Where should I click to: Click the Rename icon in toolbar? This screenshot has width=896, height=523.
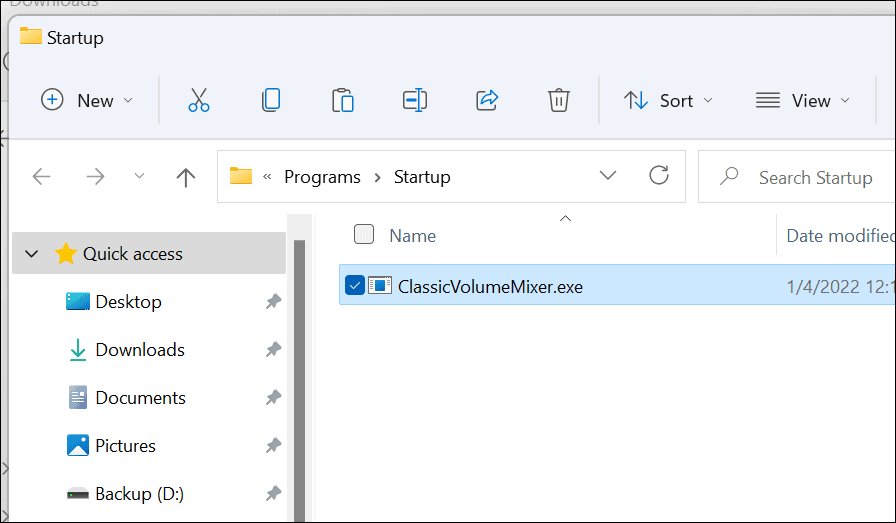click(414, 100)
